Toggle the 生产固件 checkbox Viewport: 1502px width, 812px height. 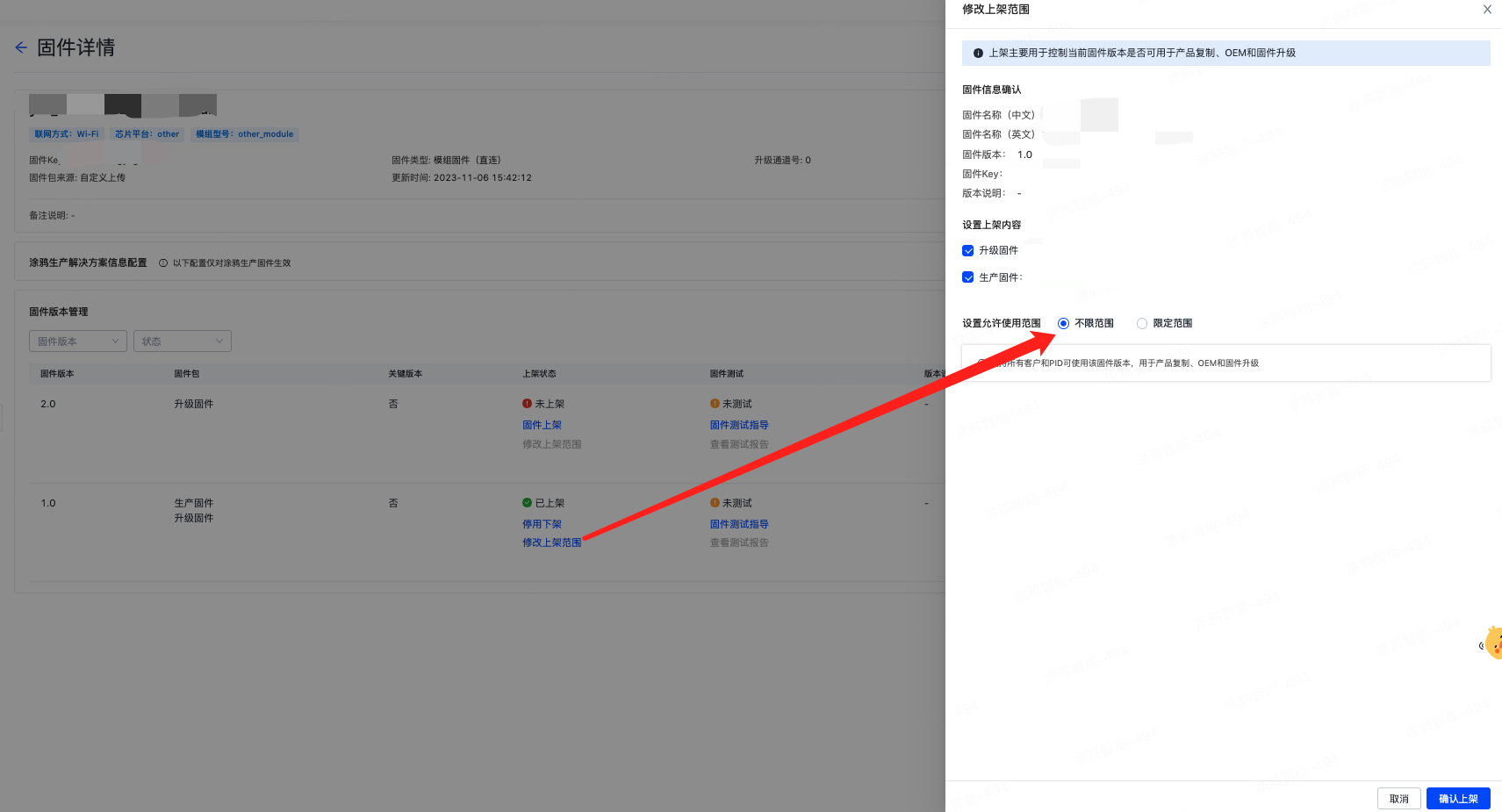[968, 277]
